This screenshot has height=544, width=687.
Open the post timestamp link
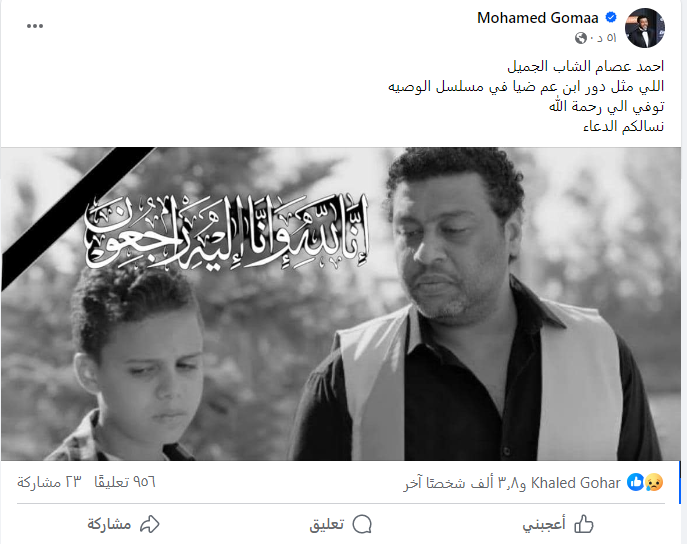tap(606, 39)
